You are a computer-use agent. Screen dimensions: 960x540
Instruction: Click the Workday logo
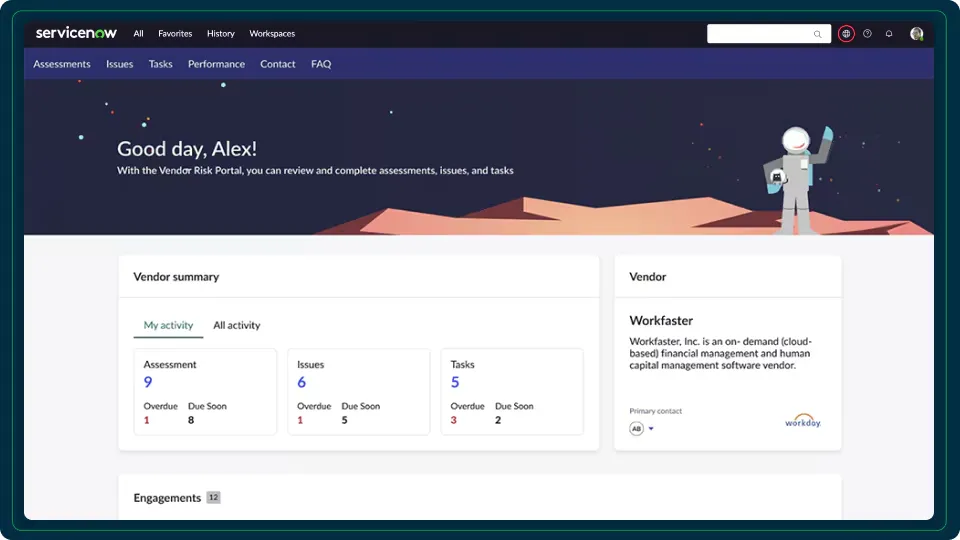803,421
